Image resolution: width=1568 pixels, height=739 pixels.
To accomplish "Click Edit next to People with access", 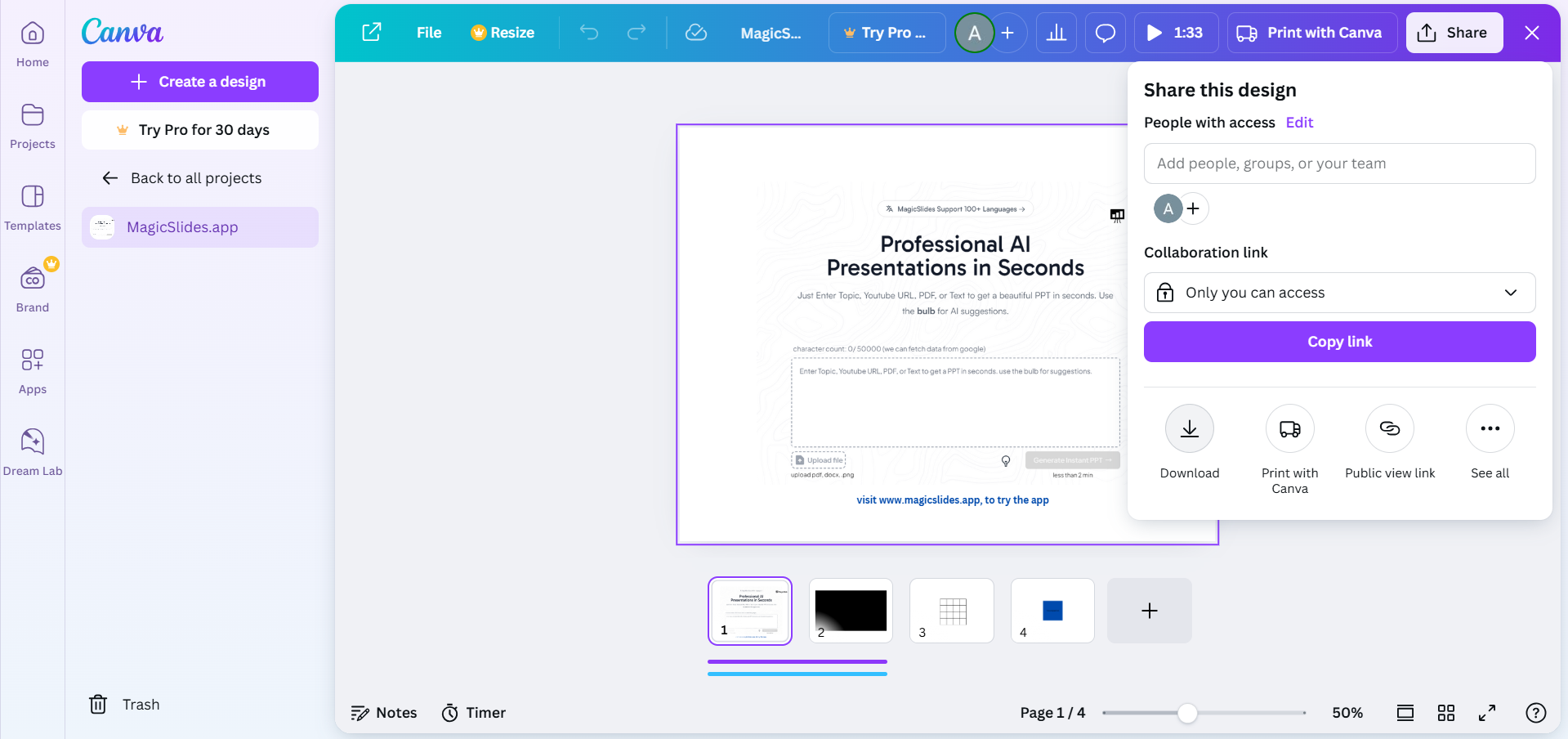I will pyautogui.click(x=1299, y=123).
